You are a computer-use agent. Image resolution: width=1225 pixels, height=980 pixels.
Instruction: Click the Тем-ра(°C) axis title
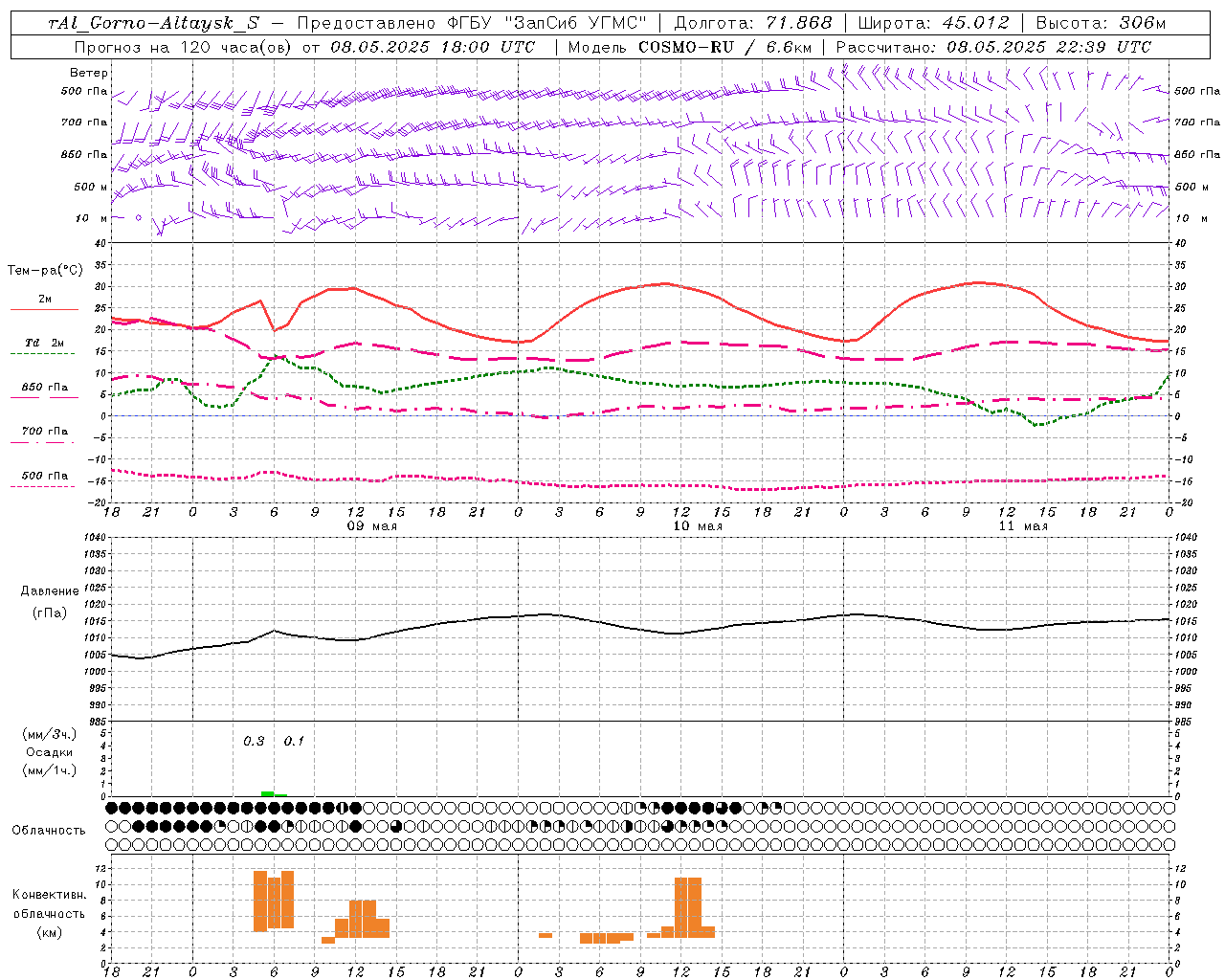point(45,271)
